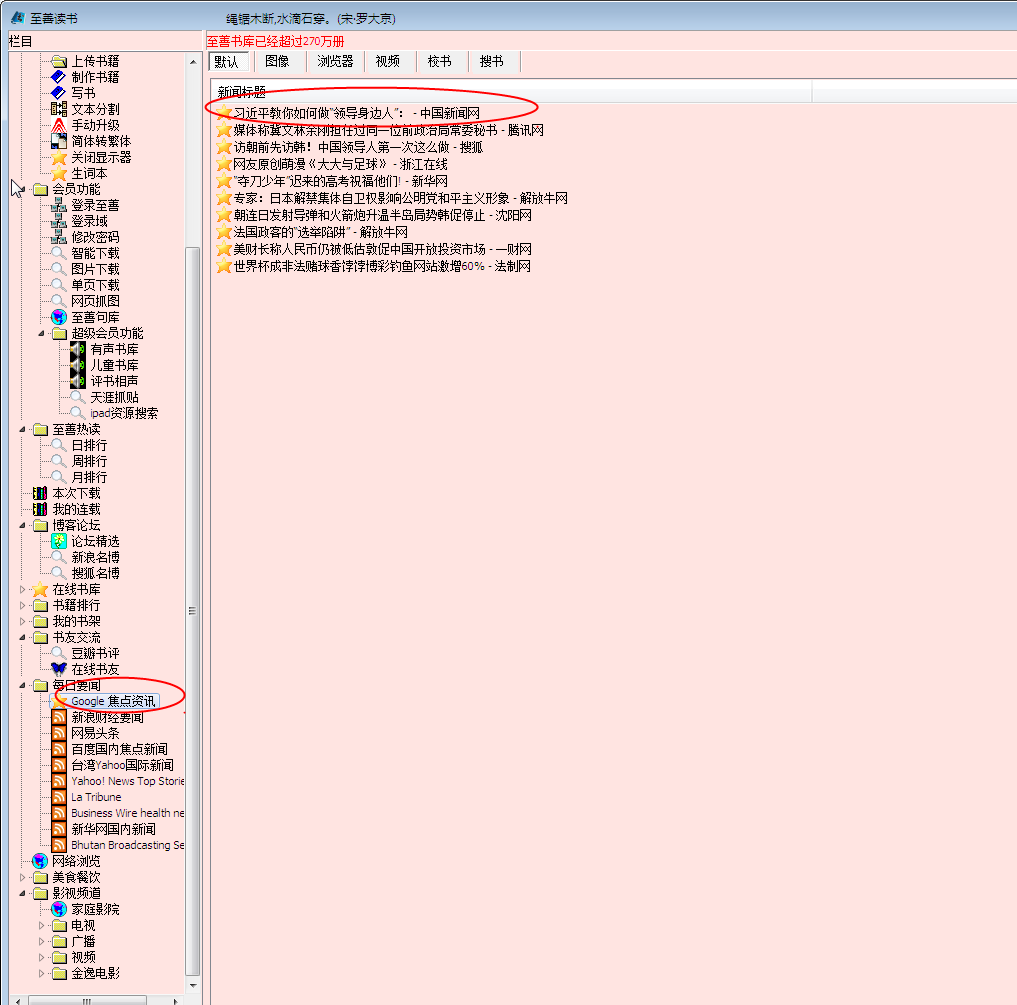
Task: Open the 浙江在线 headline row
Action: [341, 164]
